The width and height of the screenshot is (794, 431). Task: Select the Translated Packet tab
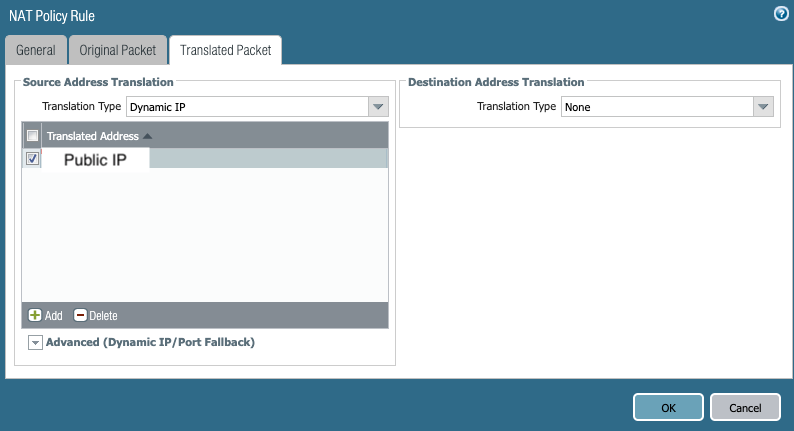pyautogui.click(x=225, y=50)
